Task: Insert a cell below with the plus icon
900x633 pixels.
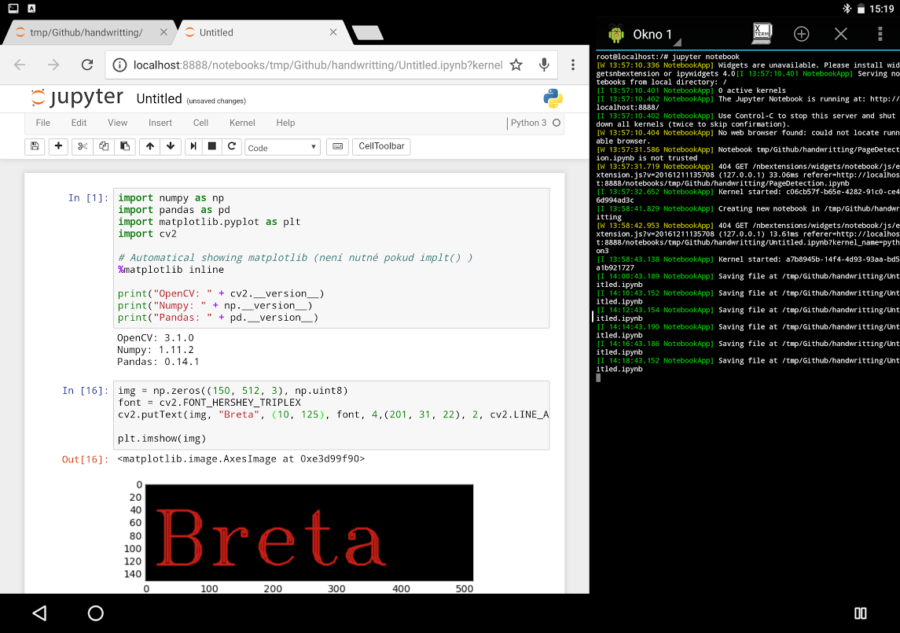Action: click(x=58, y=146)
